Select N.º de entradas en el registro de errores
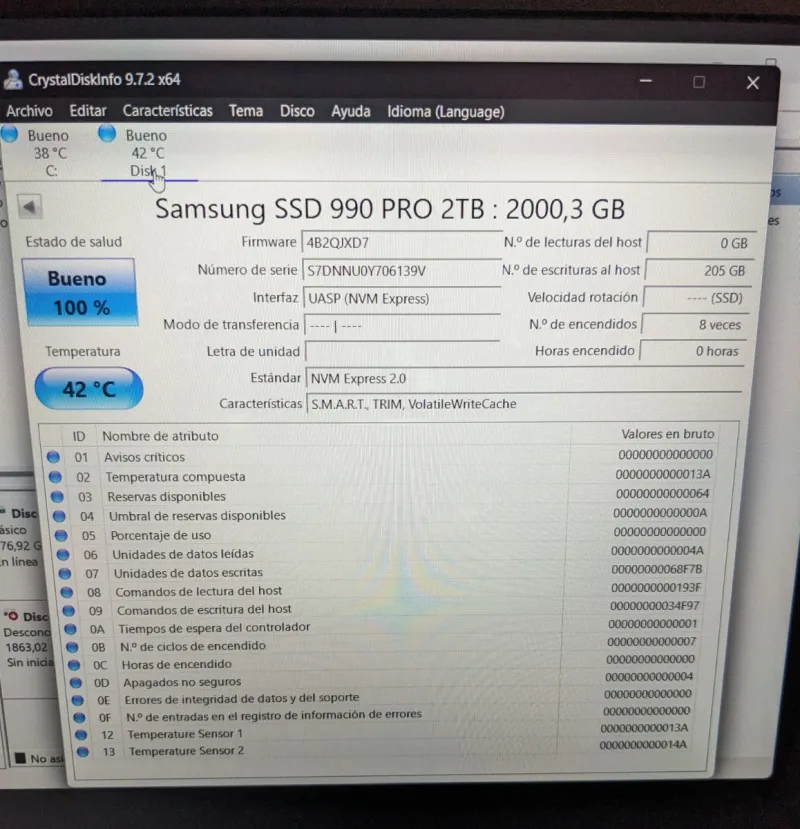Viewport: 800px width, 829px height. (x=274, y=715)
